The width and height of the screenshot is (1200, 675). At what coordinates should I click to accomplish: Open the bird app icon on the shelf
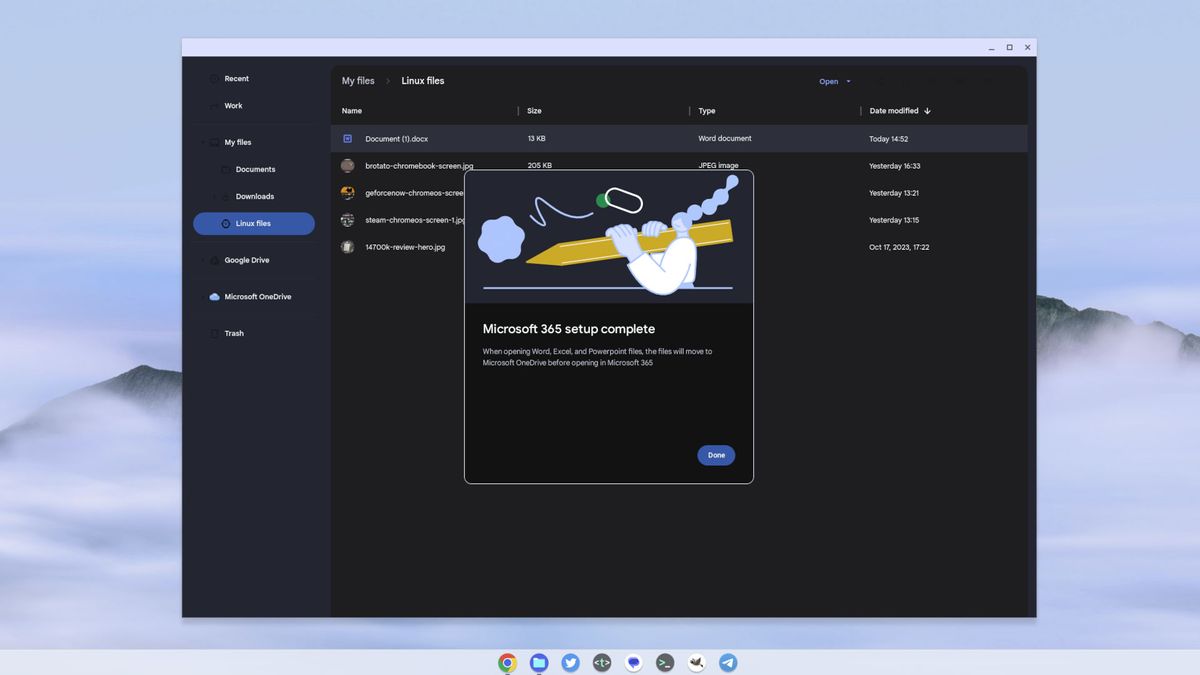tap(696, 662)
